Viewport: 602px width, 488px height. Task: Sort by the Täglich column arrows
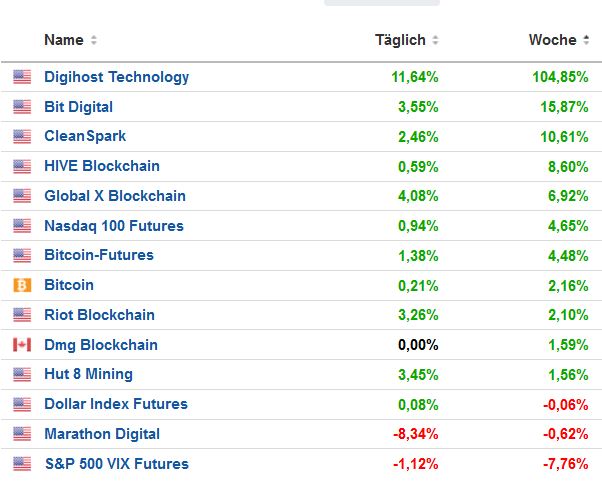435,40
